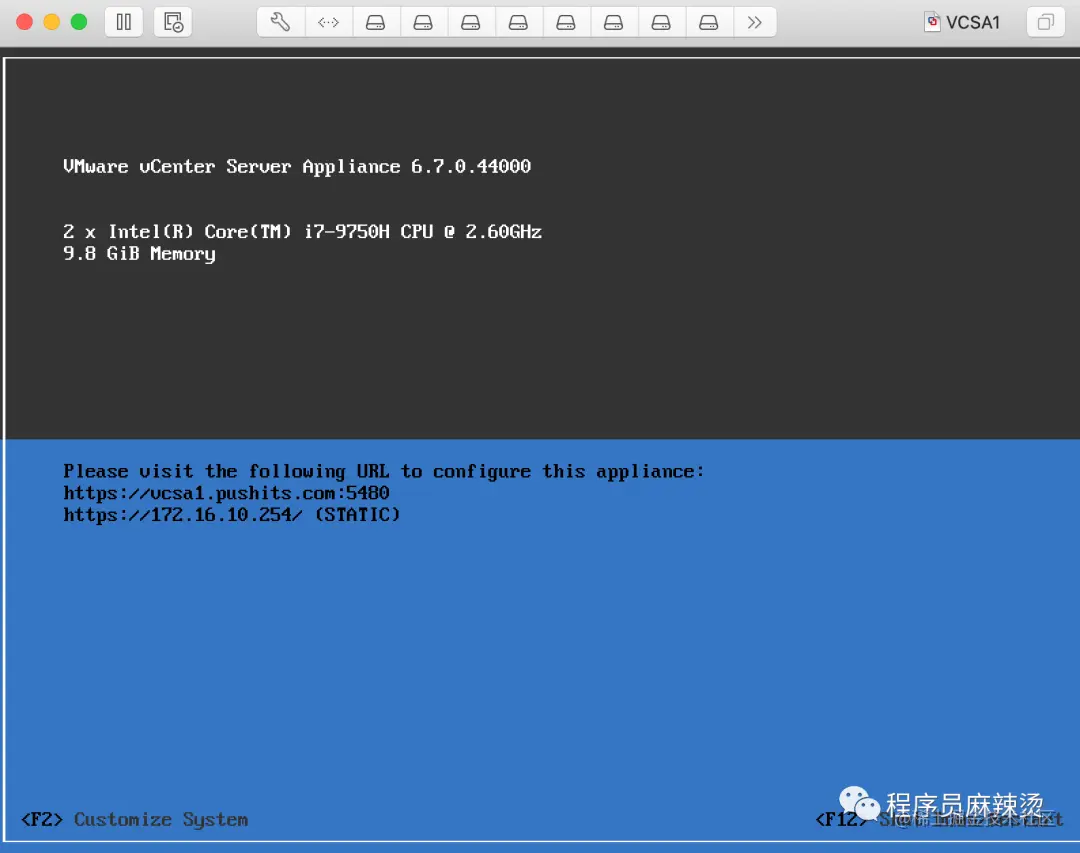Select the F12 shutdown/restart option
The width and height of the screenshot is (1080, 853).
[939, 819]
